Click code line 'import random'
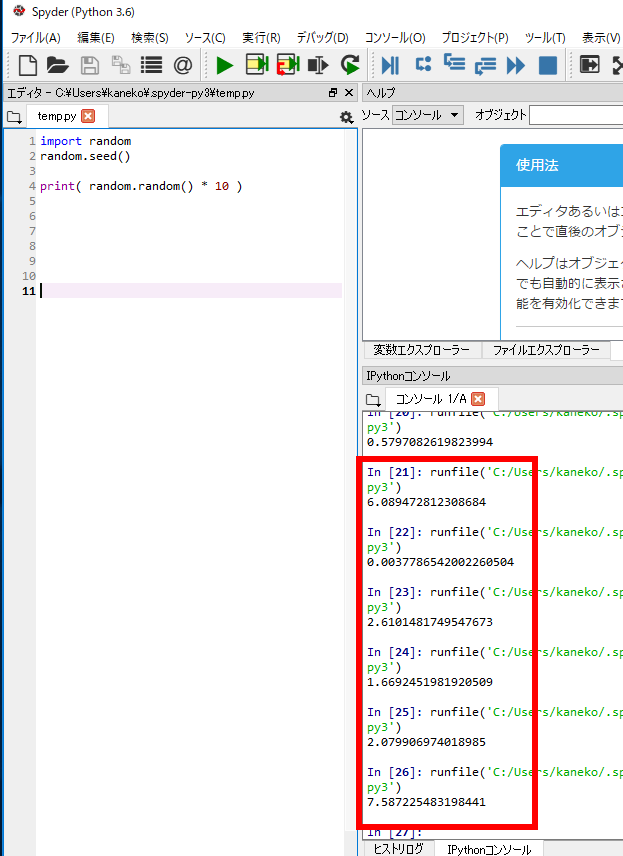623x856 pixels. (x=85, y=141)
